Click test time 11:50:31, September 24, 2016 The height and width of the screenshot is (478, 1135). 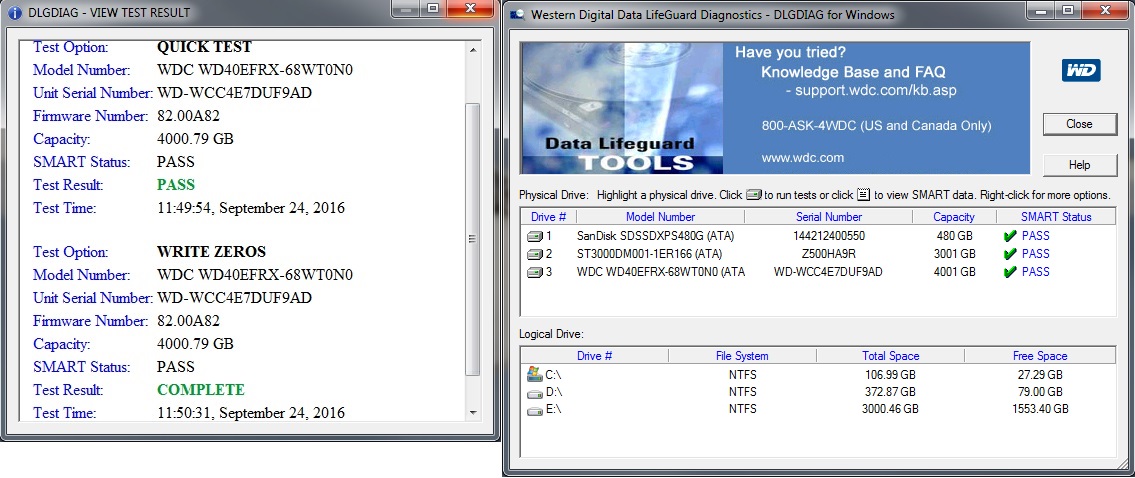(251, 414)
